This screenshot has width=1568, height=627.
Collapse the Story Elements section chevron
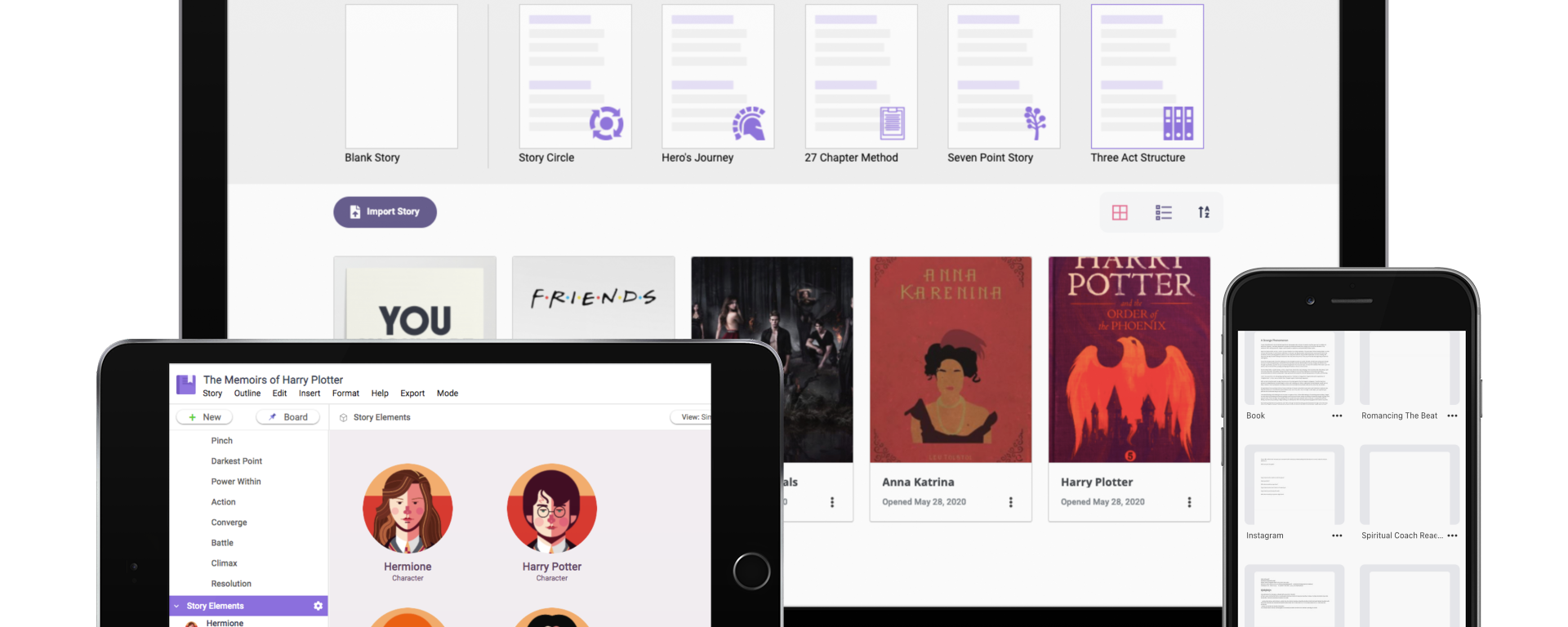click(x=176, y=606)
